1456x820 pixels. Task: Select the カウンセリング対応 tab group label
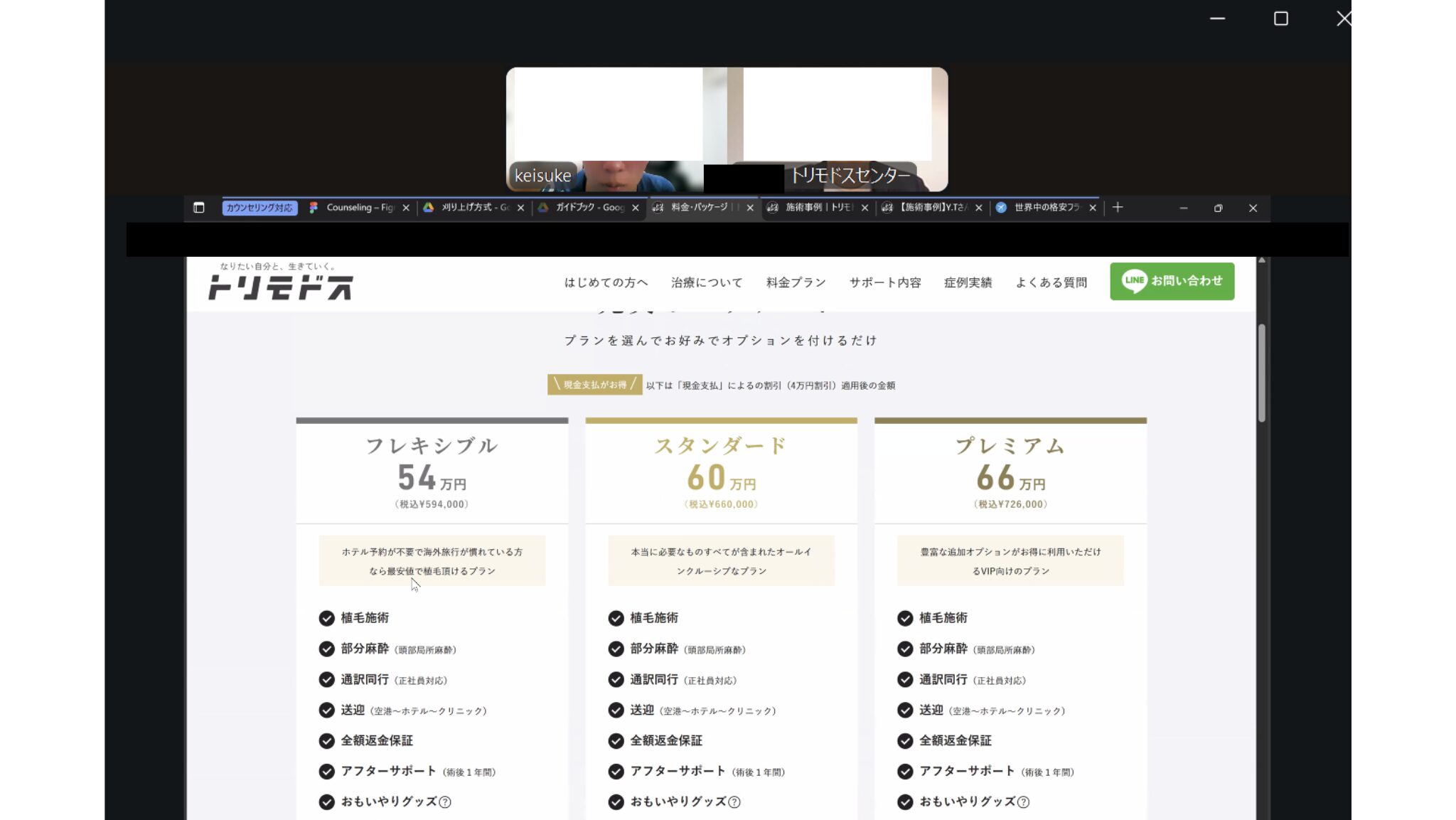click(x=259, y=208)
